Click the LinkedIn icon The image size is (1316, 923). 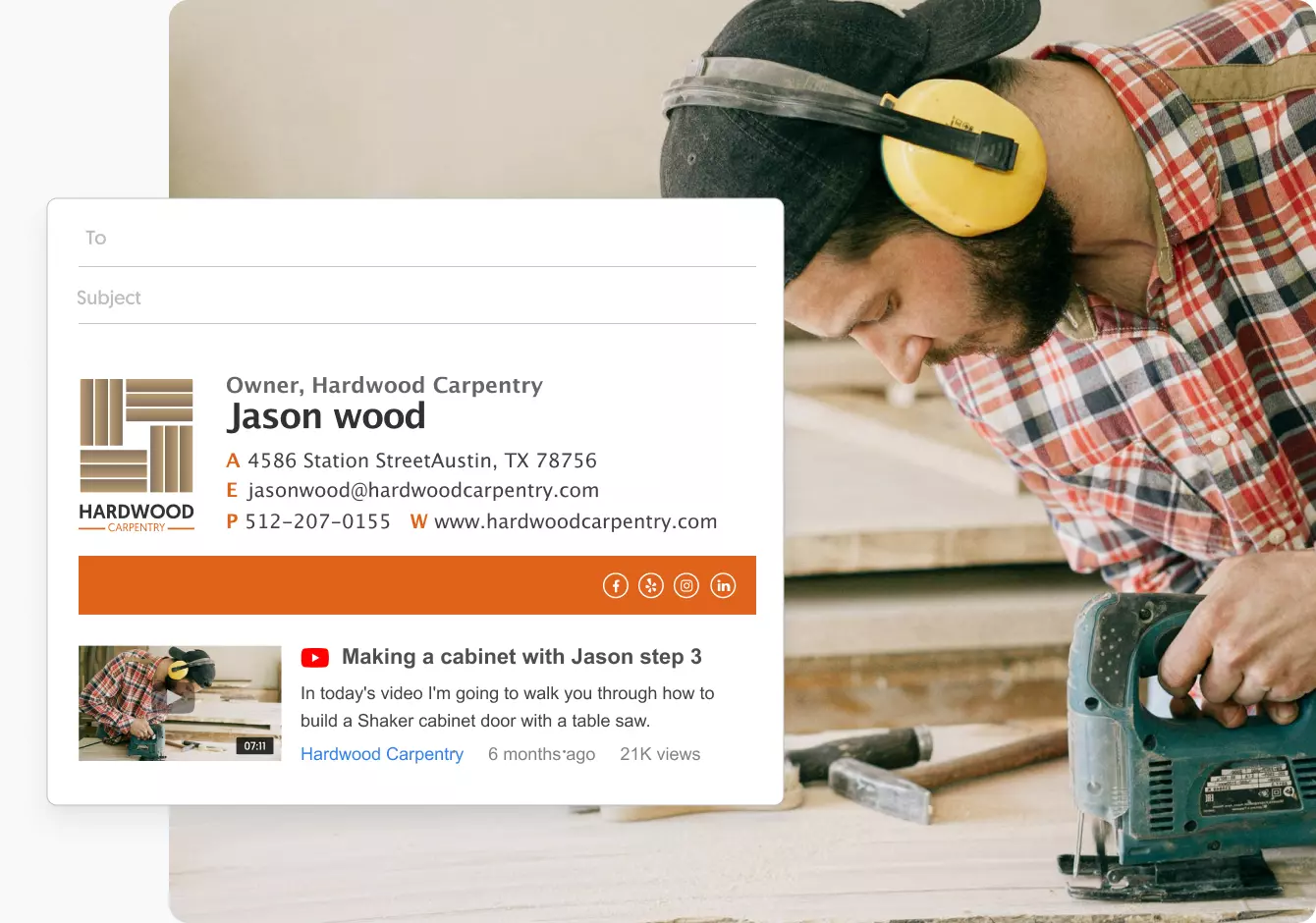(x=723, y=584)
